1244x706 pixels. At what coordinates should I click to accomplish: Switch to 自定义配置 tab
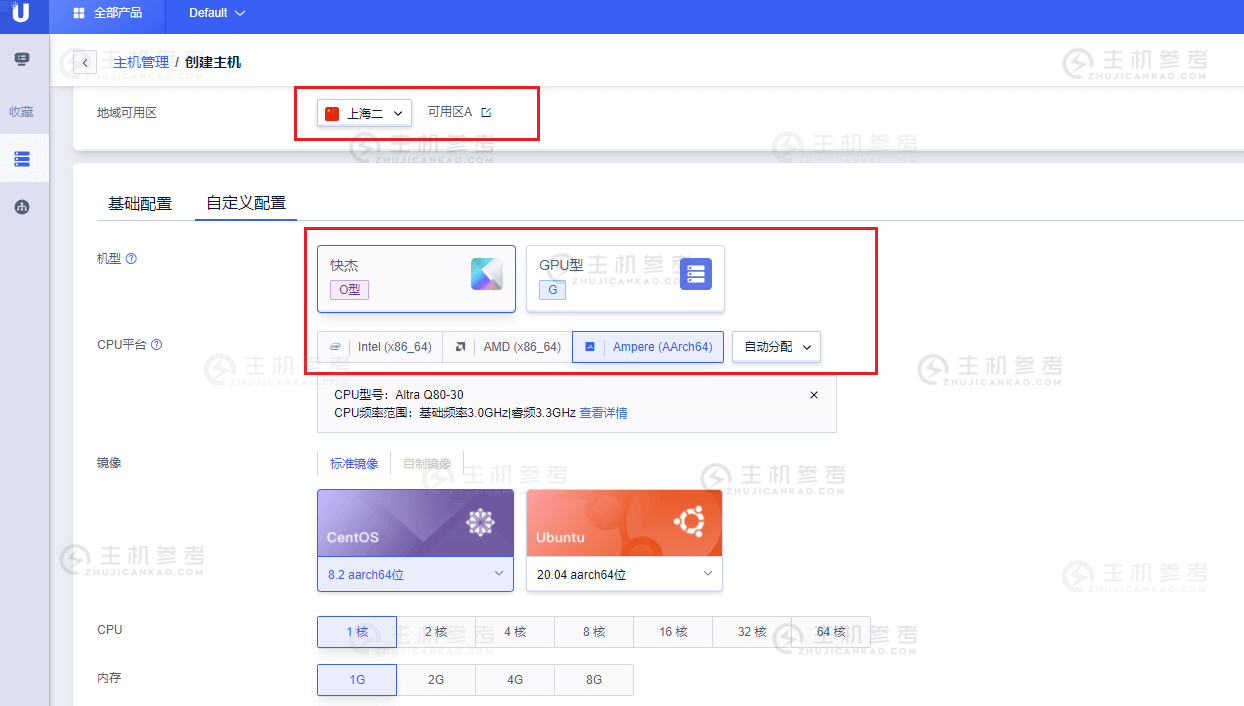[246, 203]
